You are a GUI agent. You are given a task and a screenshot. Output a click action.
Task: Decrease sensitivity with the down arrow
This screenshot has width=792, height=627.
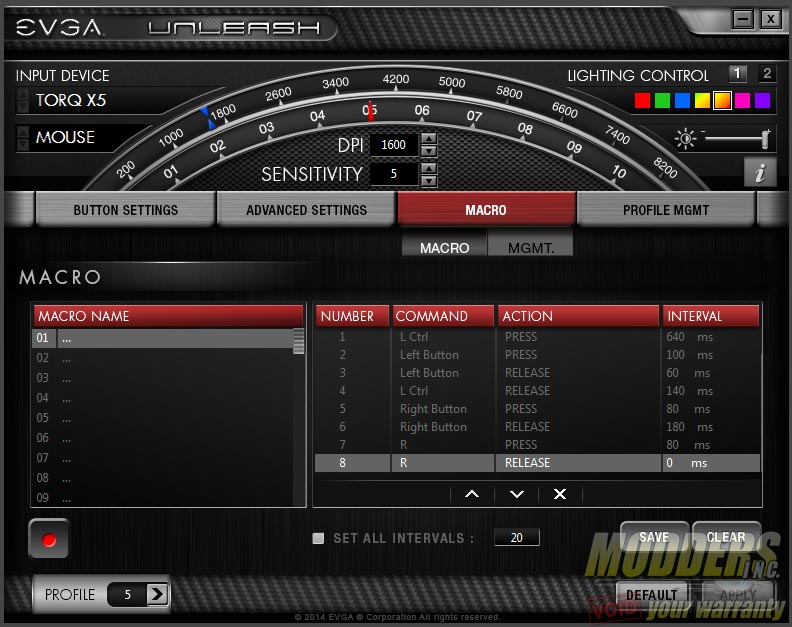tap(429, 180)
